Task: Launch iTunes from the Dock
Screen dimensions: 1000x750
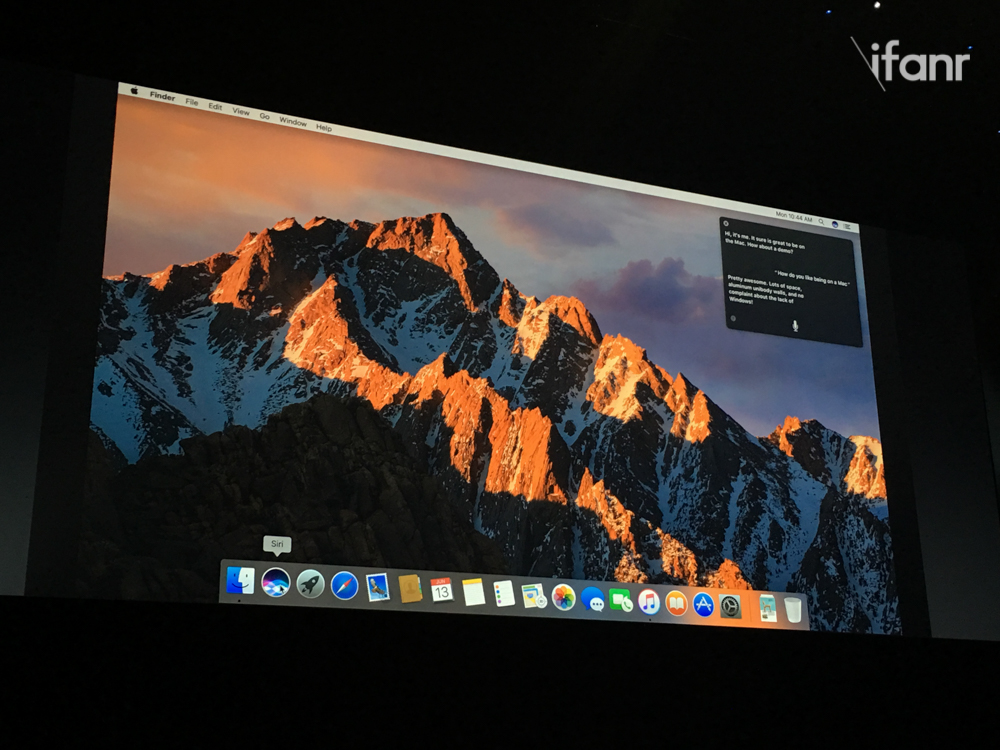Action: (x=649, y=601)
